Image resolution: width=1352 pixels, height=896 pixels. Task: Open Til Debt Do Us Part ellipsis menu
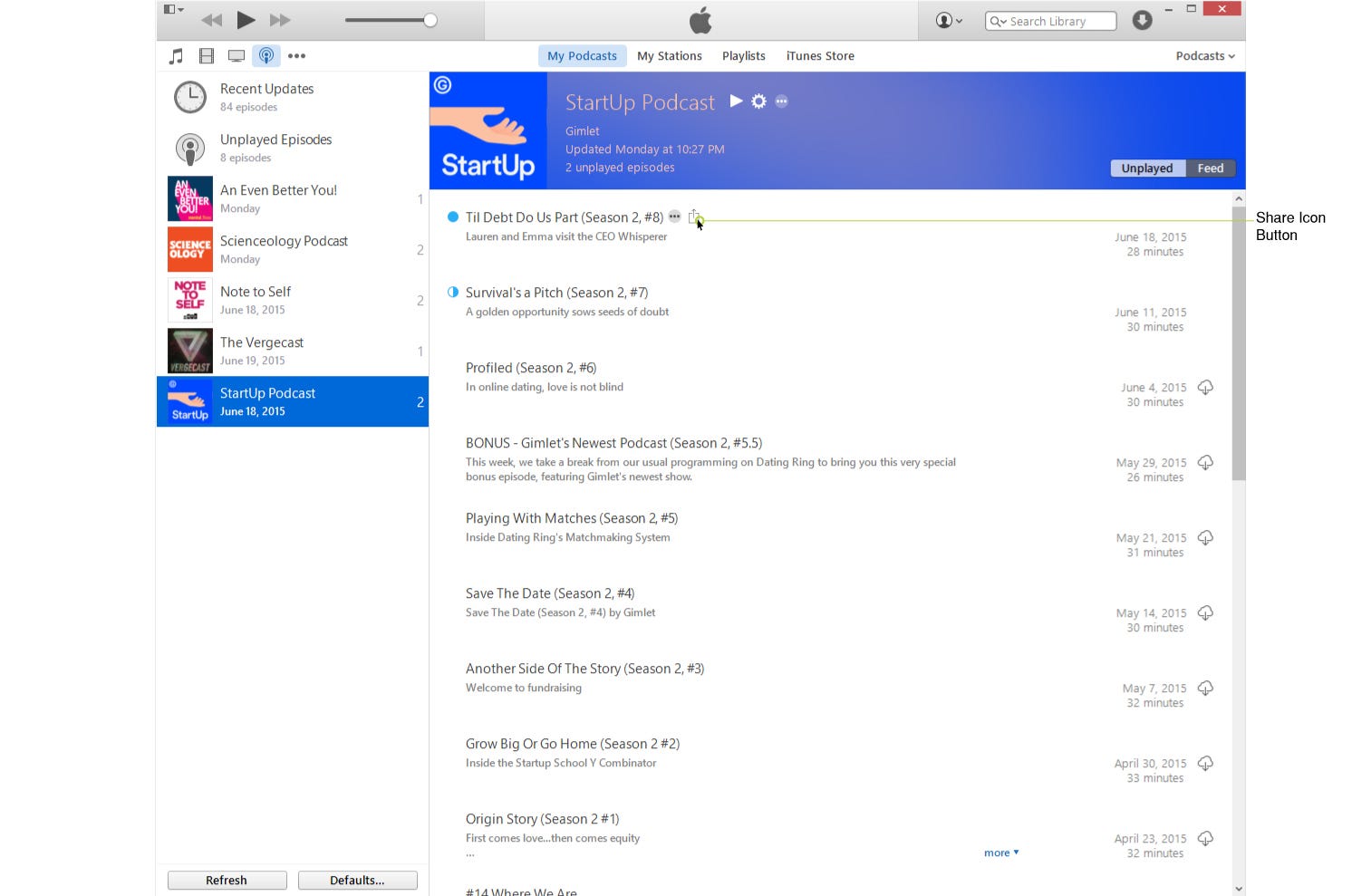pos(674,217)
